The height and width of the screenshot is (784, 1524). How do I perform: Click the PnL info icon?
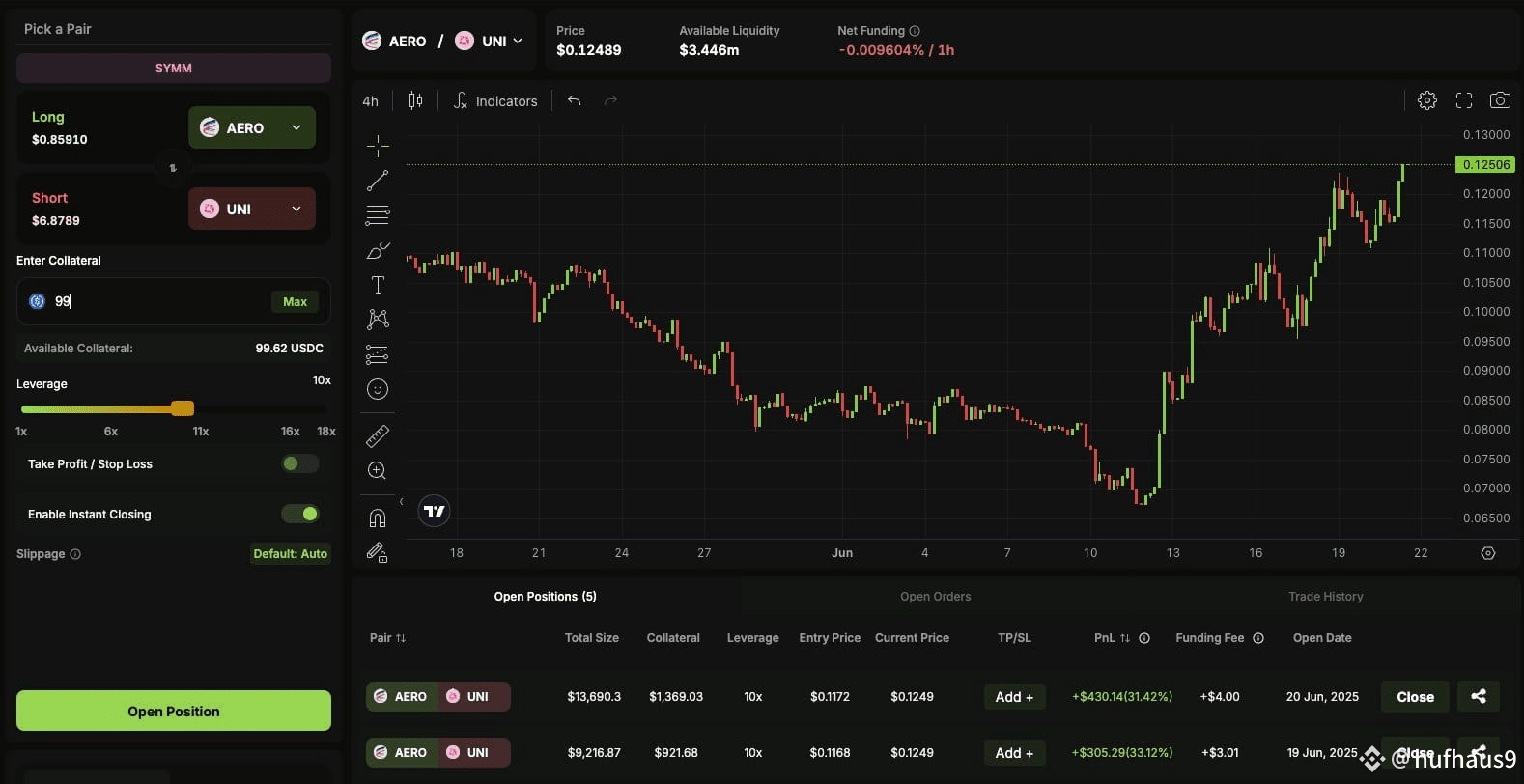[1144, 638]
